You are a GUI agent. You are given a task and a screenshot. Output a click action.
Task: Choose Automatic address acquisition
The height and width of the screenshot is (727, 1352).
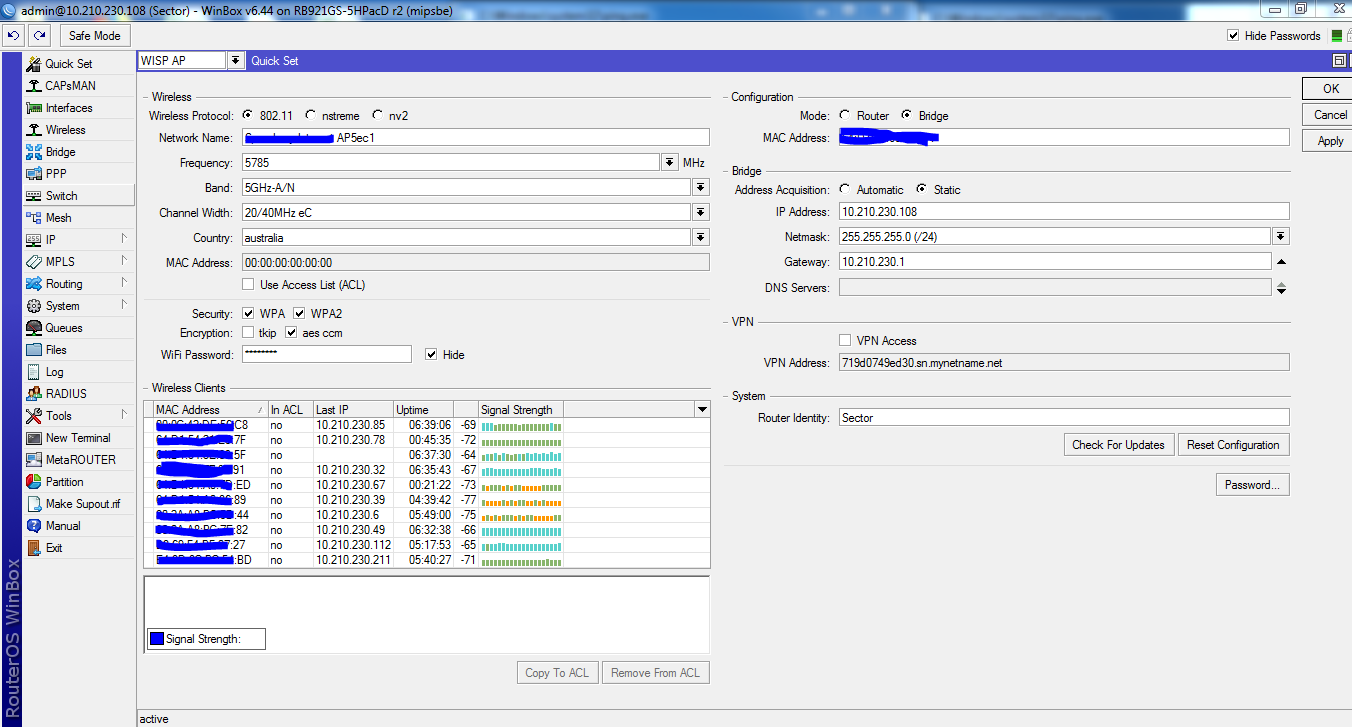pyautogui.click(x=845, y=190)
